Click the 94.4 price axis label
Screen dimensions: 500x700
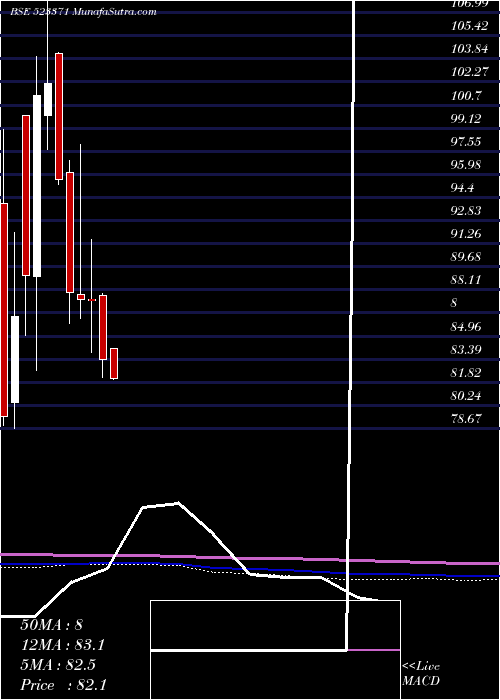point(463,188)
